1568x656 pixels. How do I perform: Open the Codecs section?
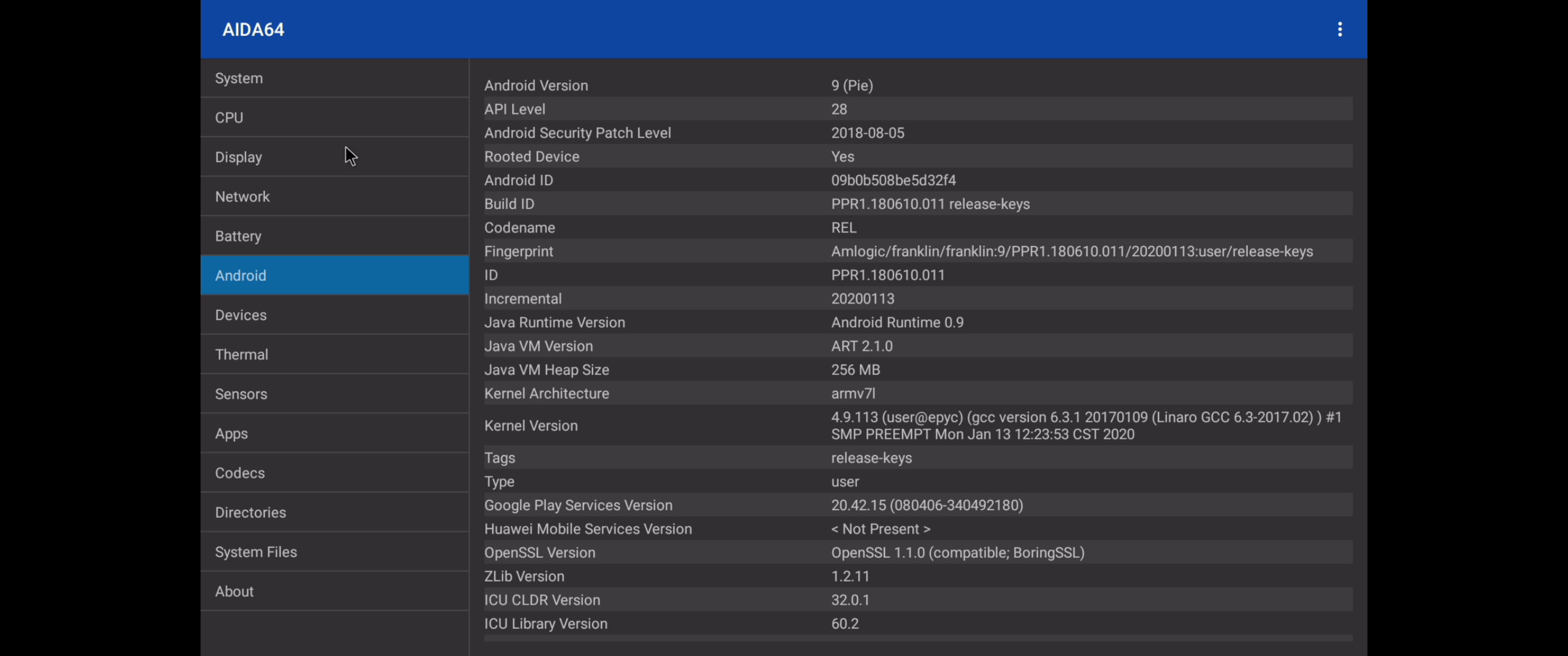334,473
